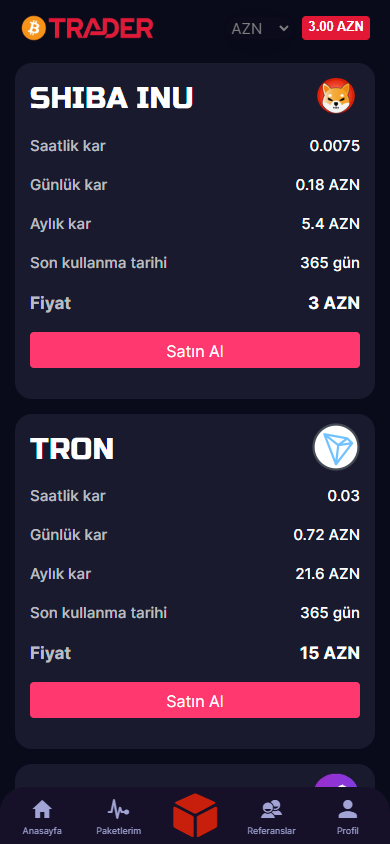
Task: Buy the Shiba Inu package with Satın Al
Action: (195, 350)
